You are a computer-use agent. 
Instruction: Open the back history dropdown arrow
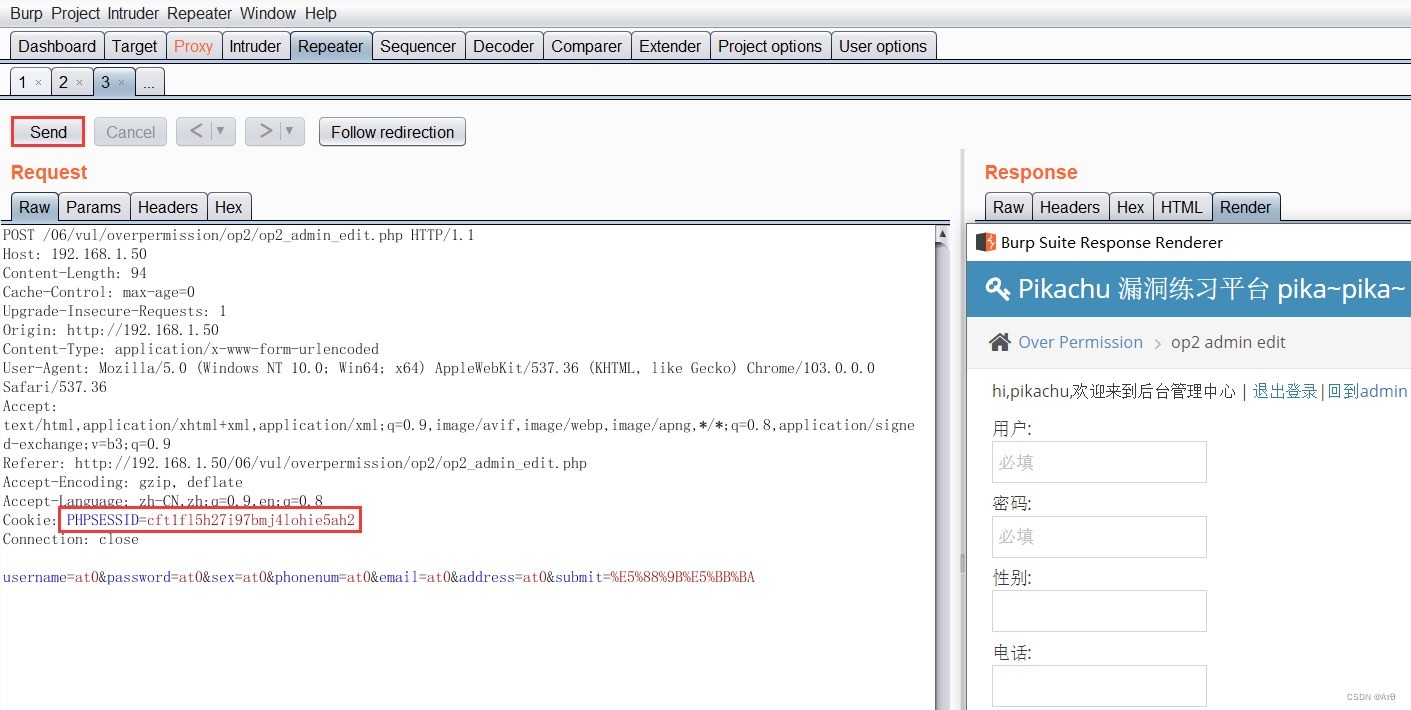[221, 131]
